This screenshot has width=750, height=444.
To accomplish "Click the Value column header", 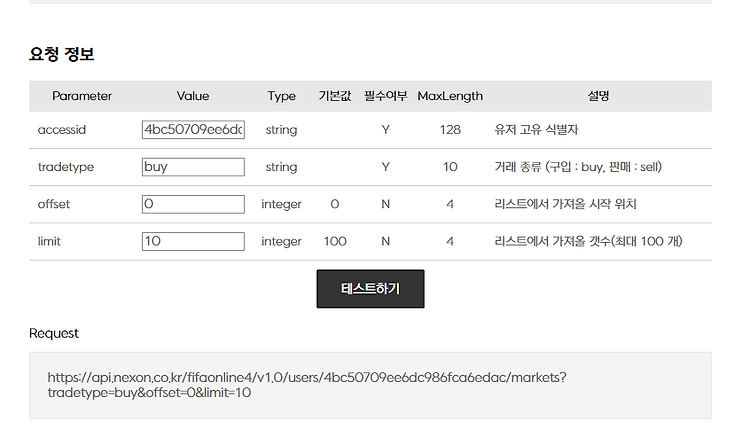I will tap(193, 96).
